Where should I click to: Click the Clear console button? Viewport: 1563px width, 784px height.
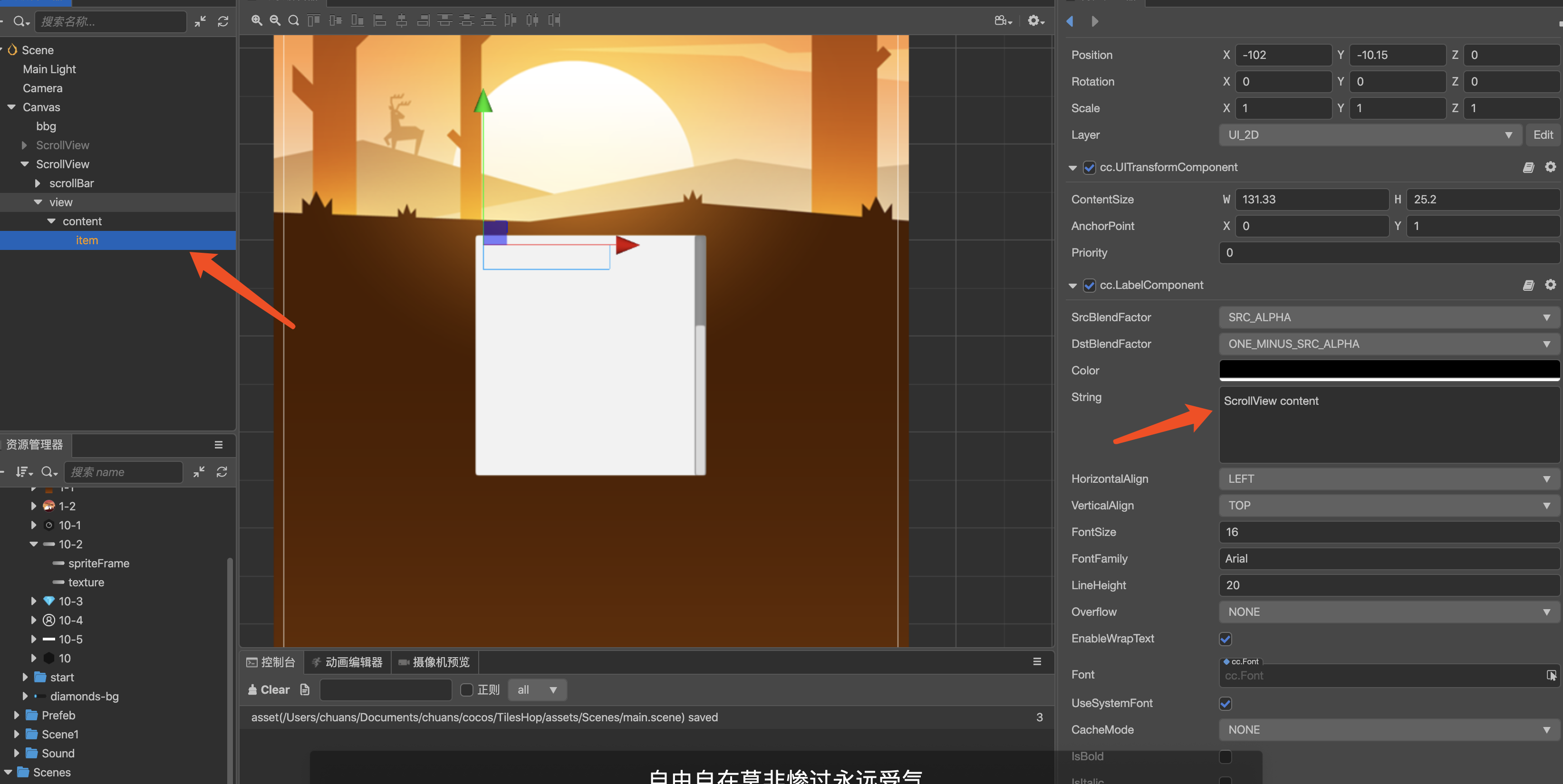coord(269,689)
